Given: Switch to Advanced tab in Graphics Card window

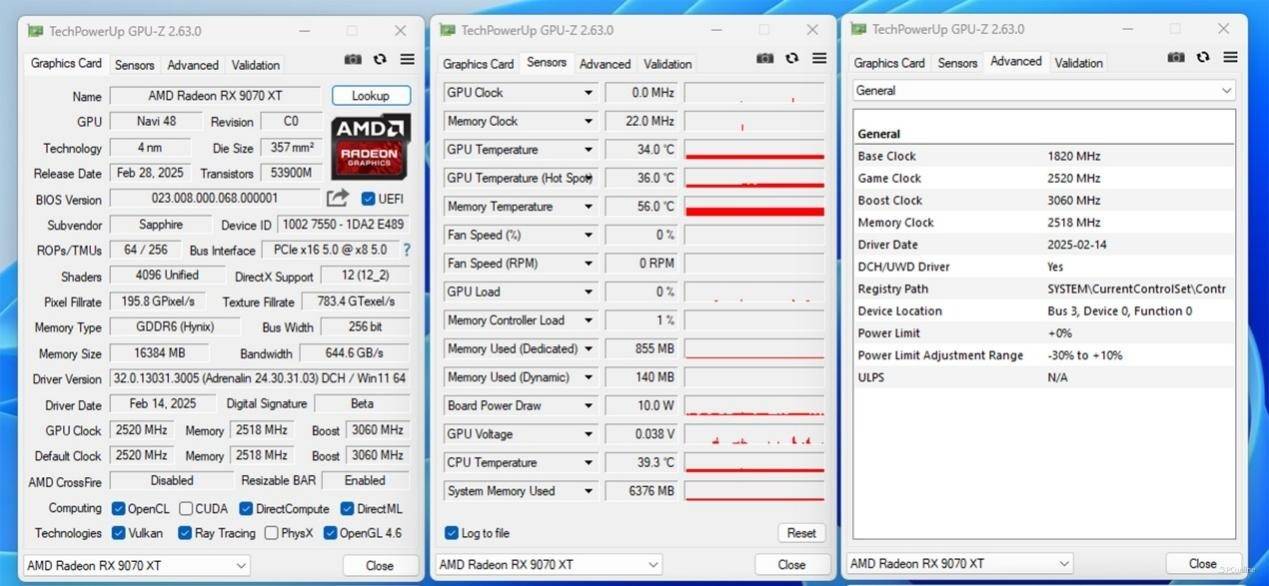Looking at the screenshot, I should point(193,65).
